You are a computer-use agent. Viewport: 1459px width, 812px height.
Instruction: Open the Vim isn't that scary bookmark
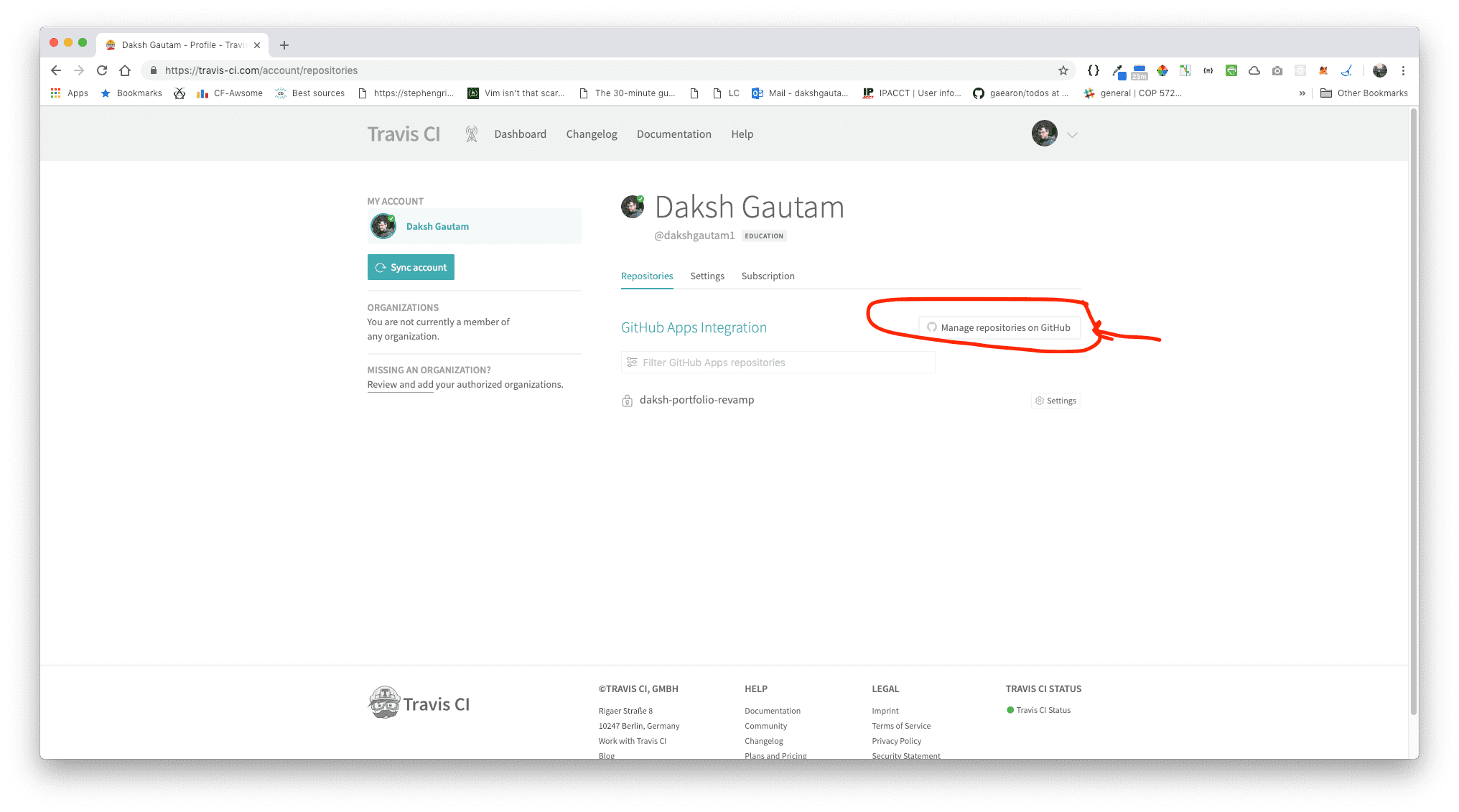pos(516,93)
